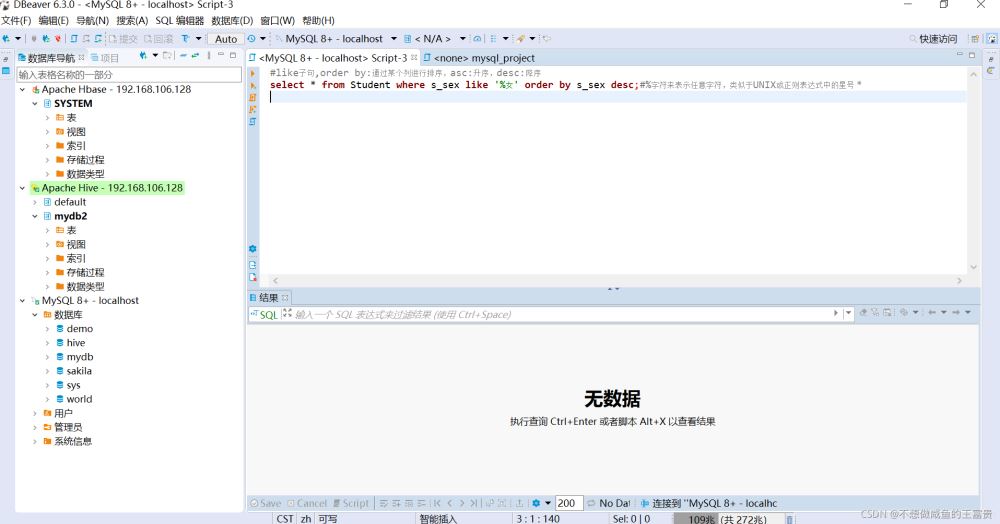The image size is (1000, 524).
Task: Select the Script-3 editor tab
Action: (332, 58)
